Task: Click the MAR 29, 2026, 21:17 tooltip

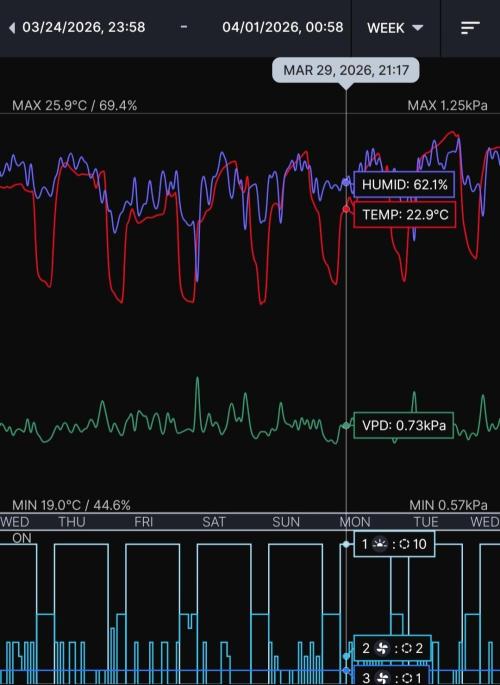Action: [346, 70]
